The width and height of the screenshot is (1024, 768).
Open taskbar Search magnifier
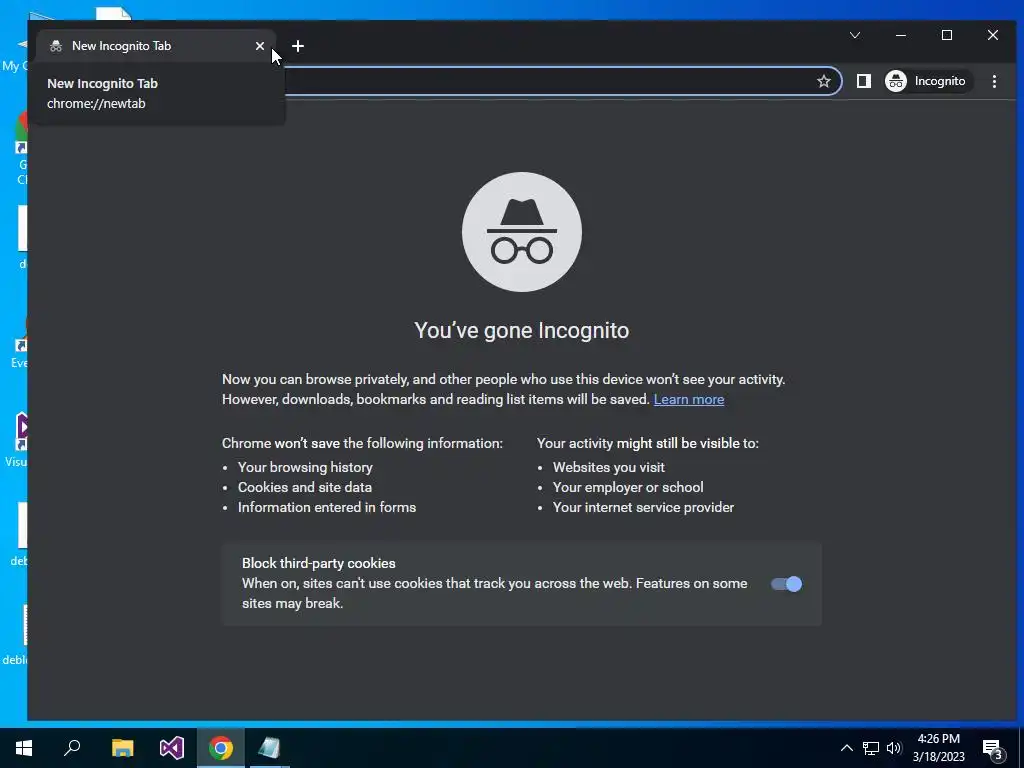72,748
